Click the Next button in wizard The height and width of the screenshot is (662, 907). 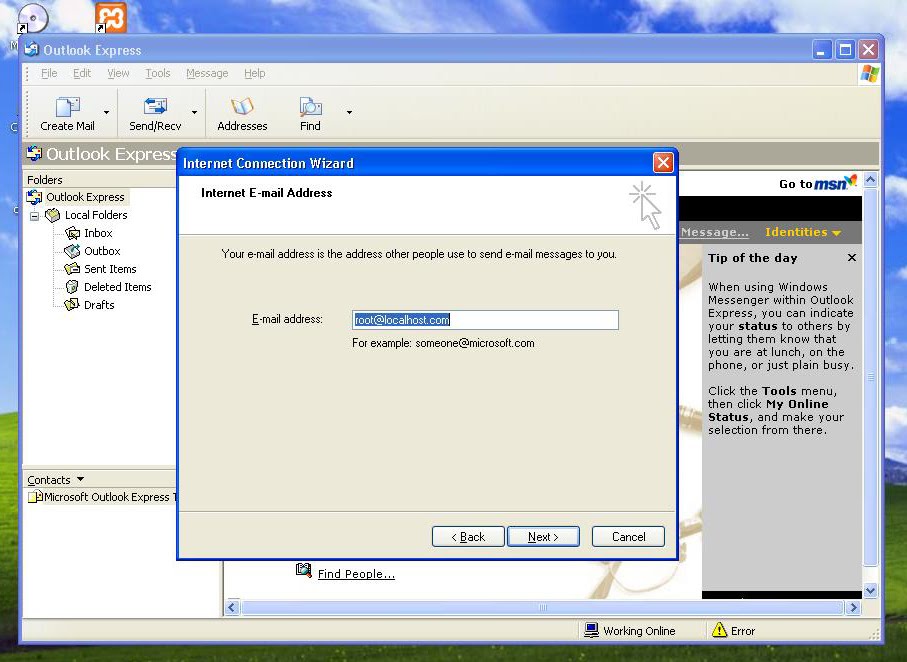point(543,537)
